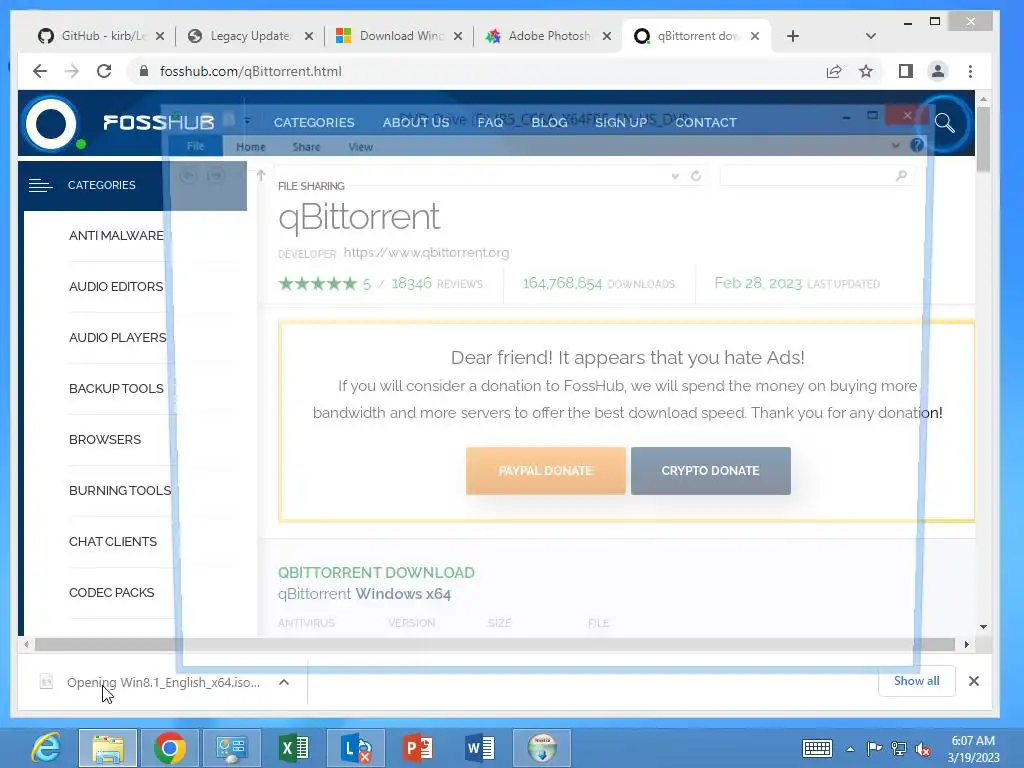1024x768 pixels.
Task: Open the BROWSERS category
Action: pyautogui.click(x=105, y=440)
